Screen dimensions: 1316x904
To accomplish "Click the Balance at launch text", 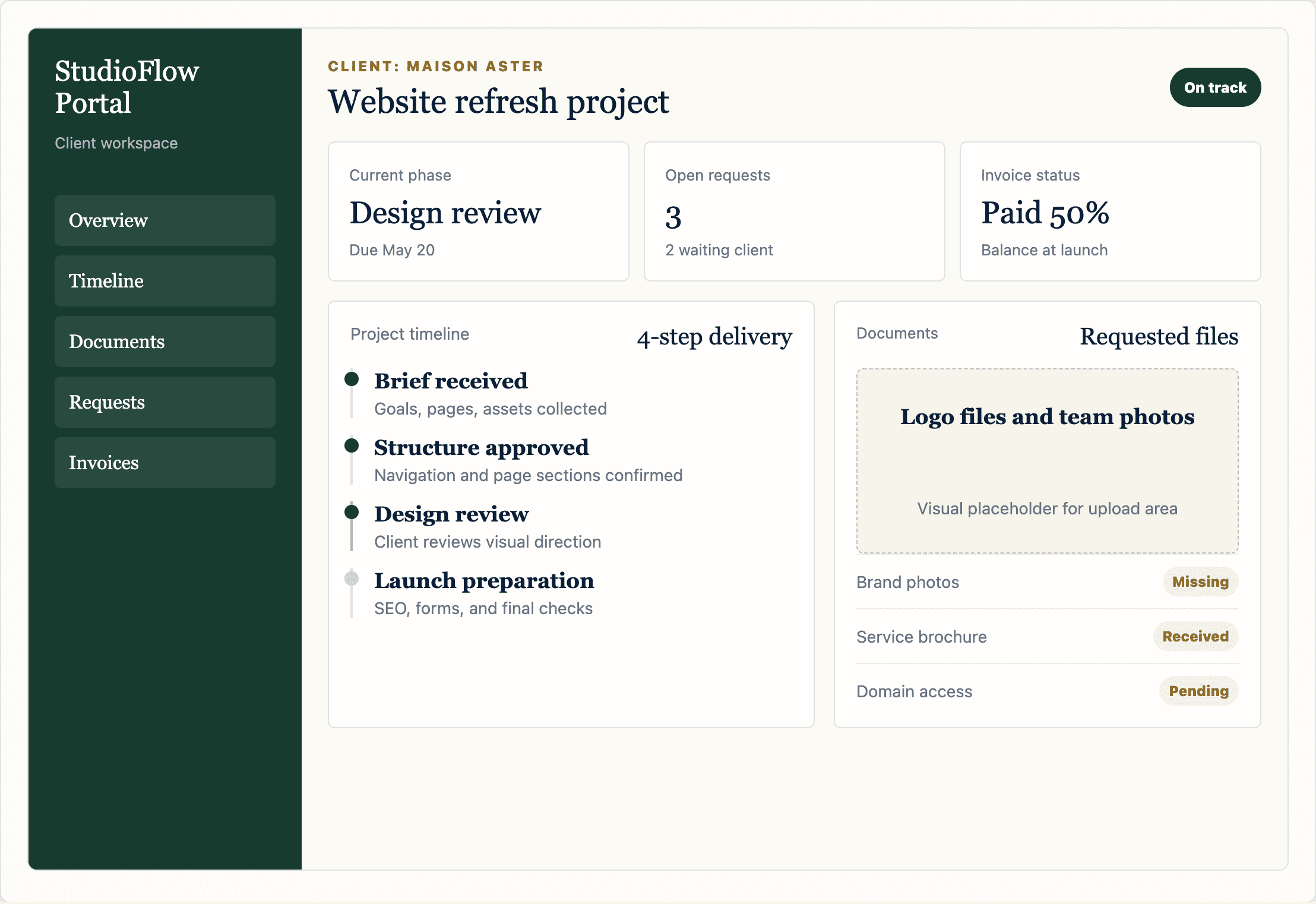I will pos(1044,250).
